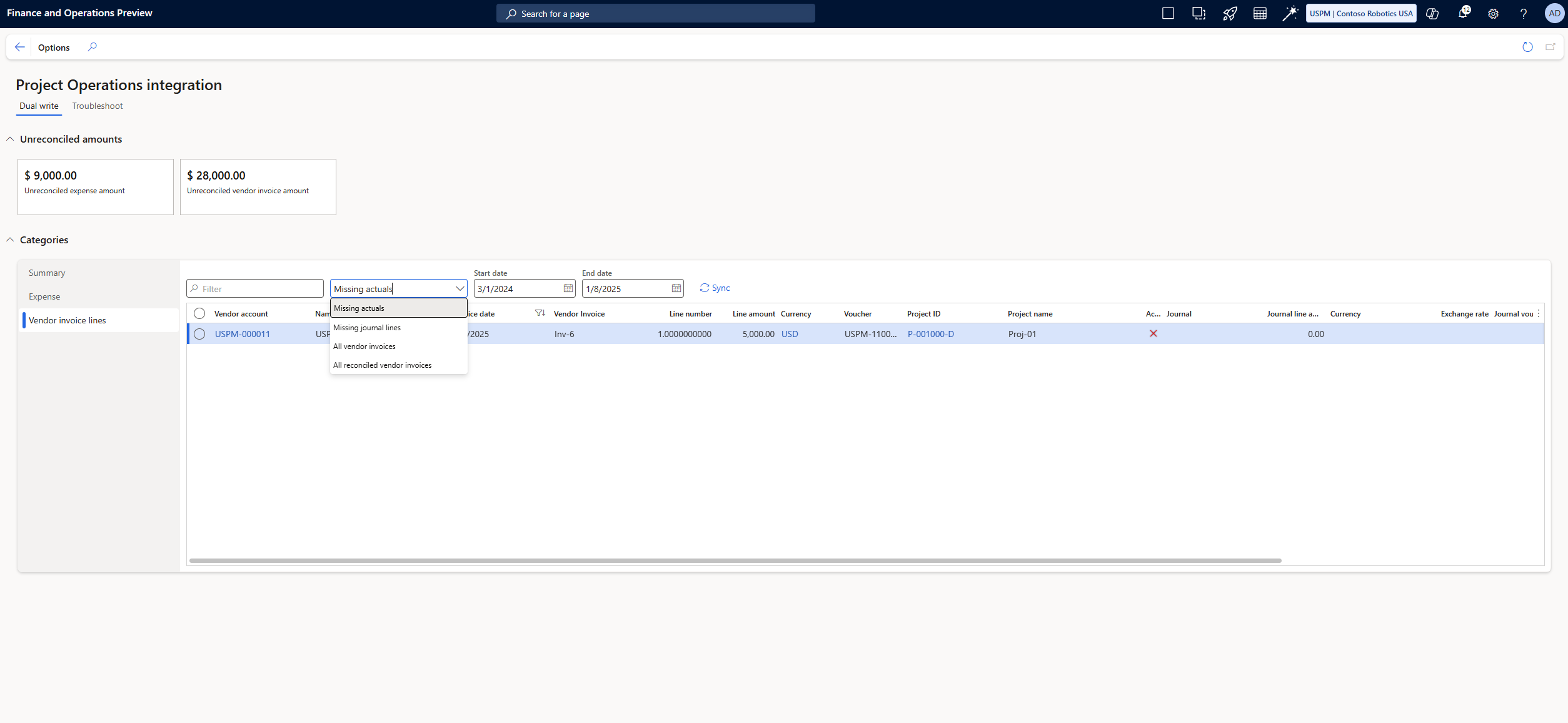This screenshot has width=1568, height=723.
Task: Click the magic wand icon
Action: click(x=1290, y=13)
